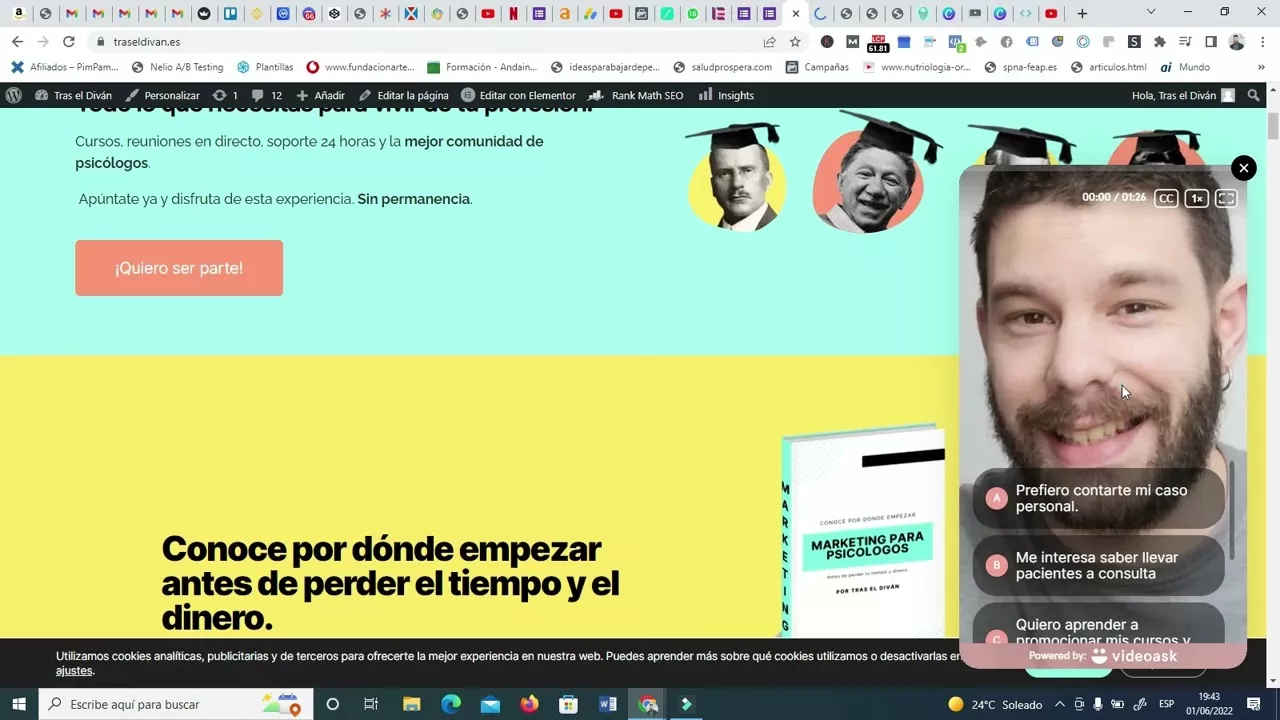Screen dimensions: 1280x720
Task: Reload the page with the refresh icon
Action: (68, 42)
